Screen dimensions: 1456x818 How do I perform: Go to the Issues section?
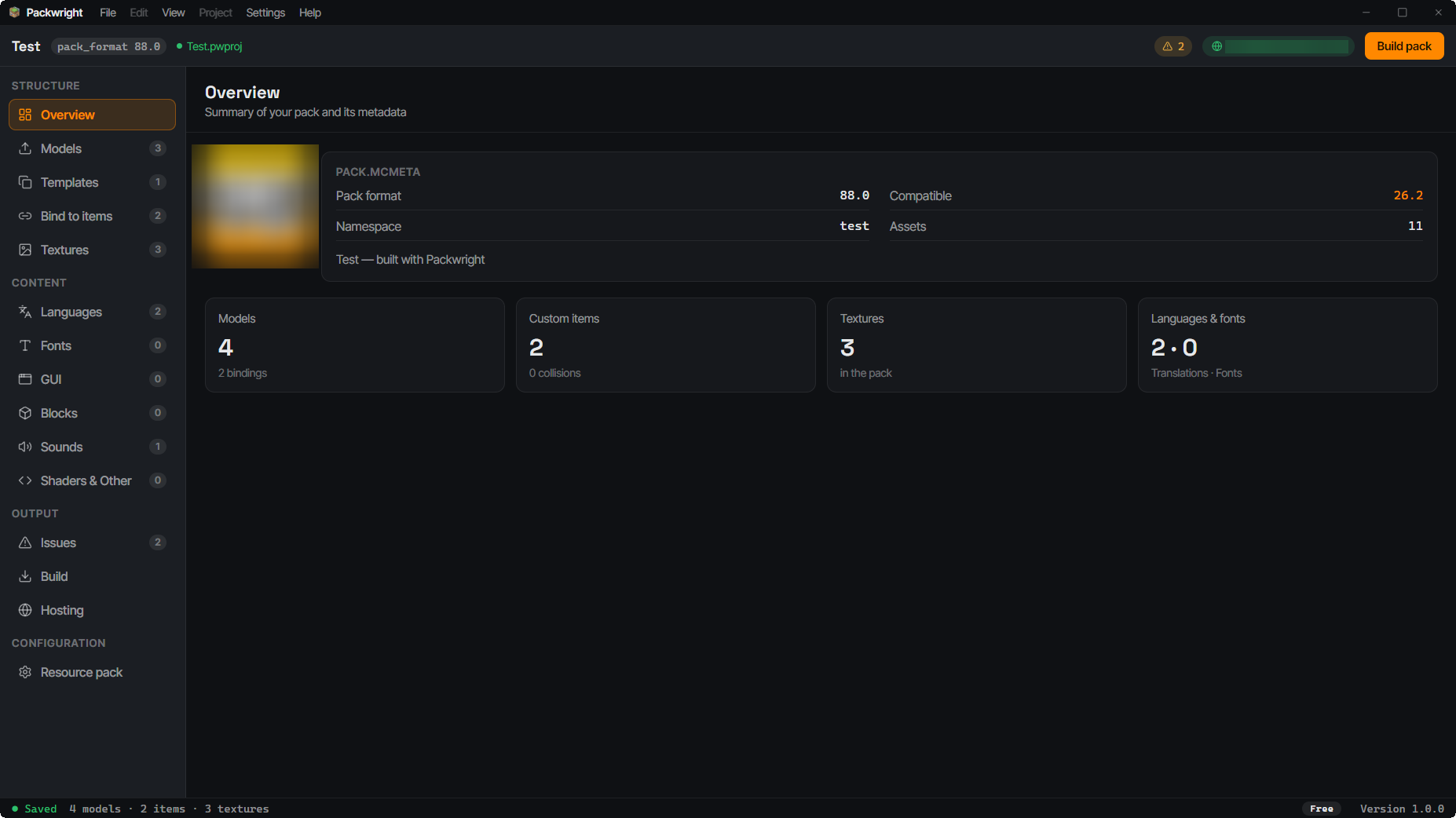pyautogui.click(x=92, y=542)
